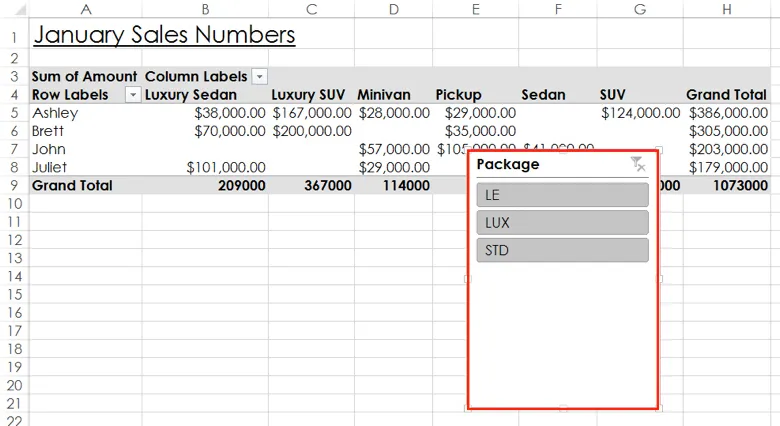
Task: Click column D header
Action: tap(393, 9)
